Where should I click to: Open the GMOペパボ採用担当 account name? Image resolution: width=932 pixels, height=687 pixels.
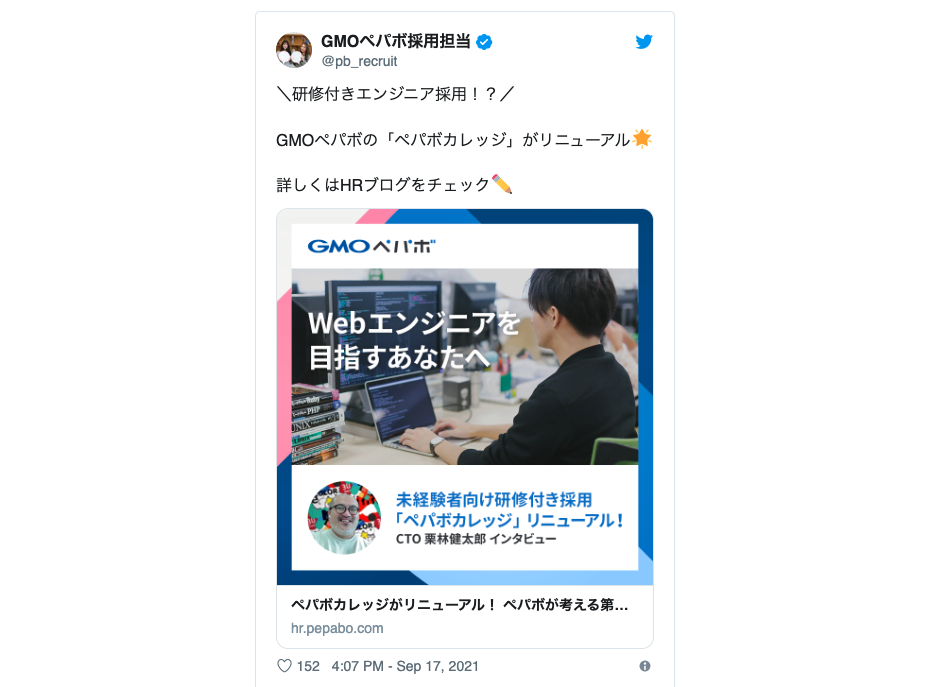click(396, 42)
